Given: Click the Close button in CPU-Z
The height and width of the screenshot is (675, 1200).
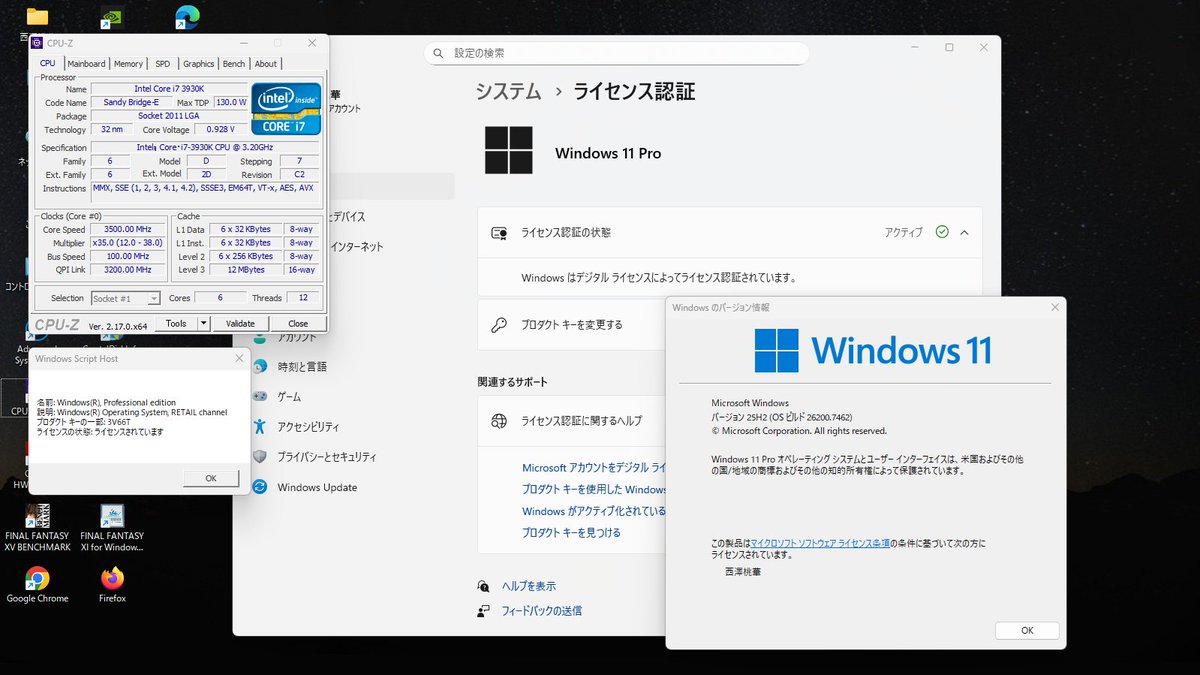Looking at the screenshot, I should (298, 323).
